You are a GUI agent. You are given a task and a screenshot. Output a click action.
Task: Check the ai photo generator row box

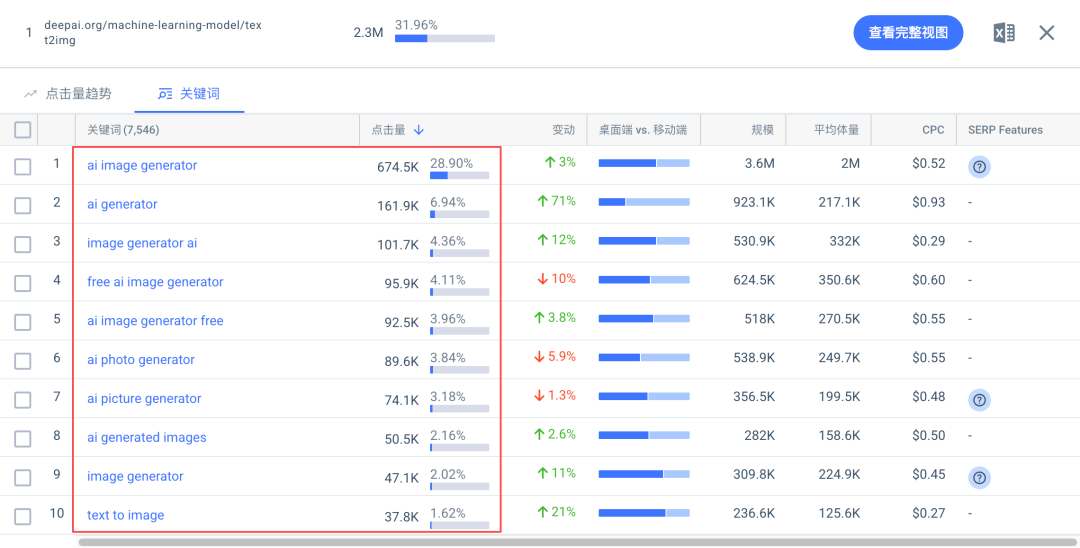23,361
